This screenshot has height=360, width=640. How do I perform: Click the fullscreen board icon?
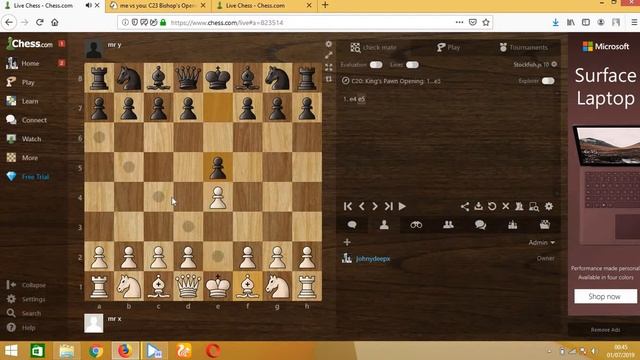point(329,67)
